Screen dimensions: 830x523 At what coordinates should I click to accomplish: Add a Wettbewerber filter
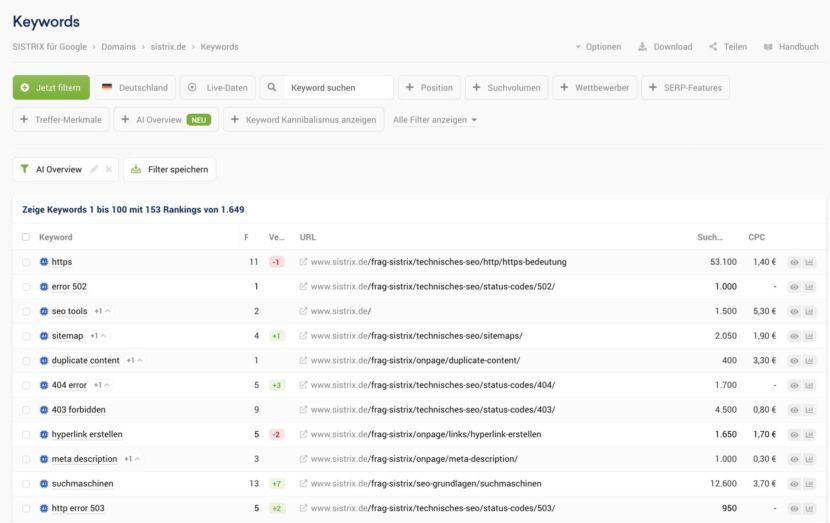(x=595, y=87)
